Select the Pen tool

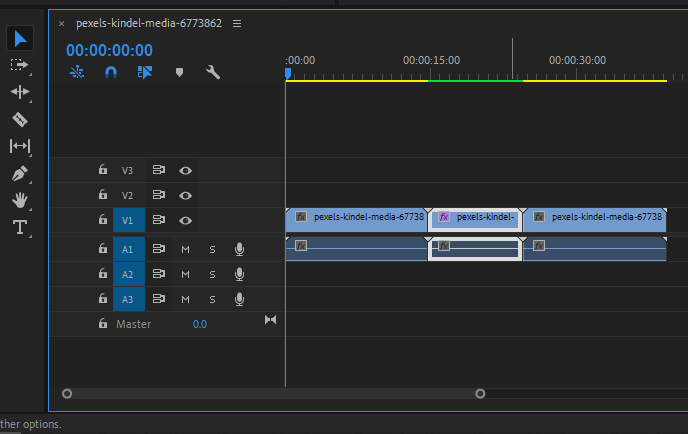(20, 173)
